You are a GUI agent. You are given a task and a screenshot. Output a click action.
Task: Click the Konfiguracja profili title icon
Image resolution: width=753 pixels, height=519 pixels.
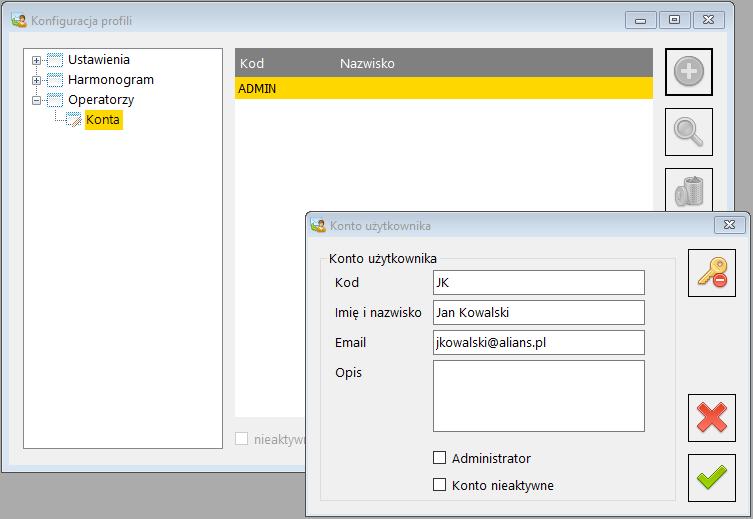[19, 21]
